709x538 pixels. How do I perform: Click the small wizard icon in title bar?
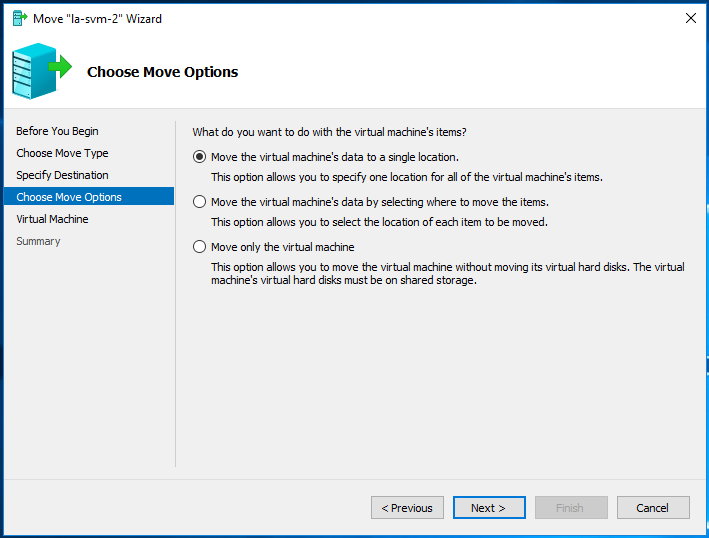pos(20,19)
